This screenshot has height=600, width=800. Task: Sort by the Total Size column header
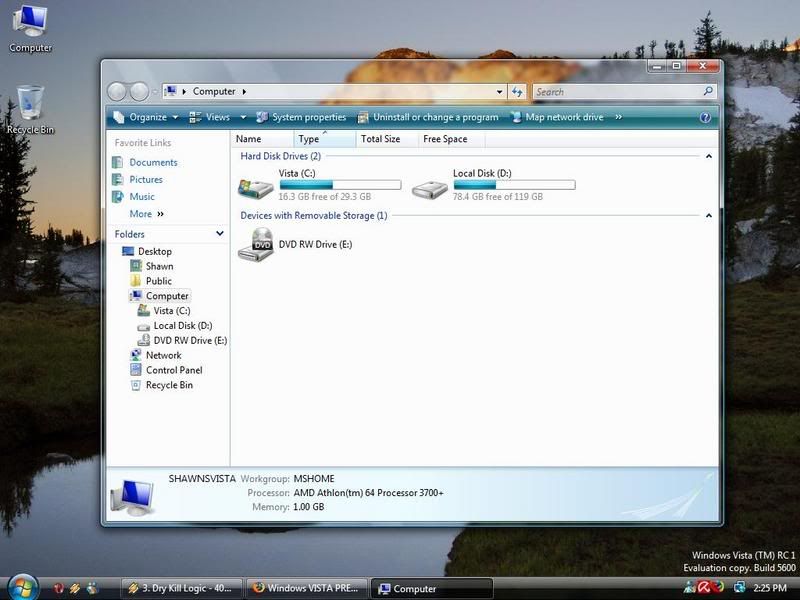click(387, 139)
